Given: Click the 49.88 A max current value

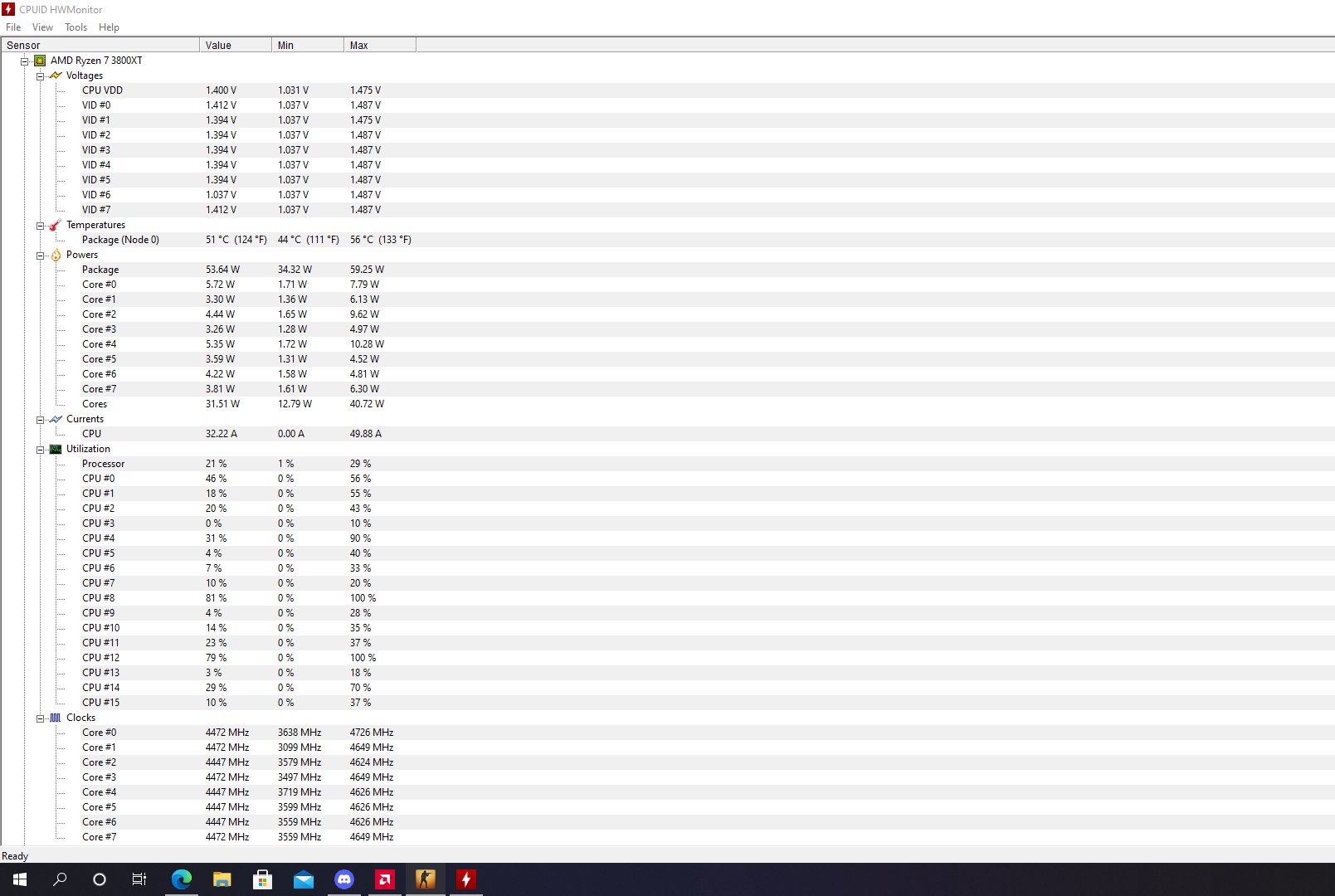Looking at the screenshot, I should click(366, 434).
